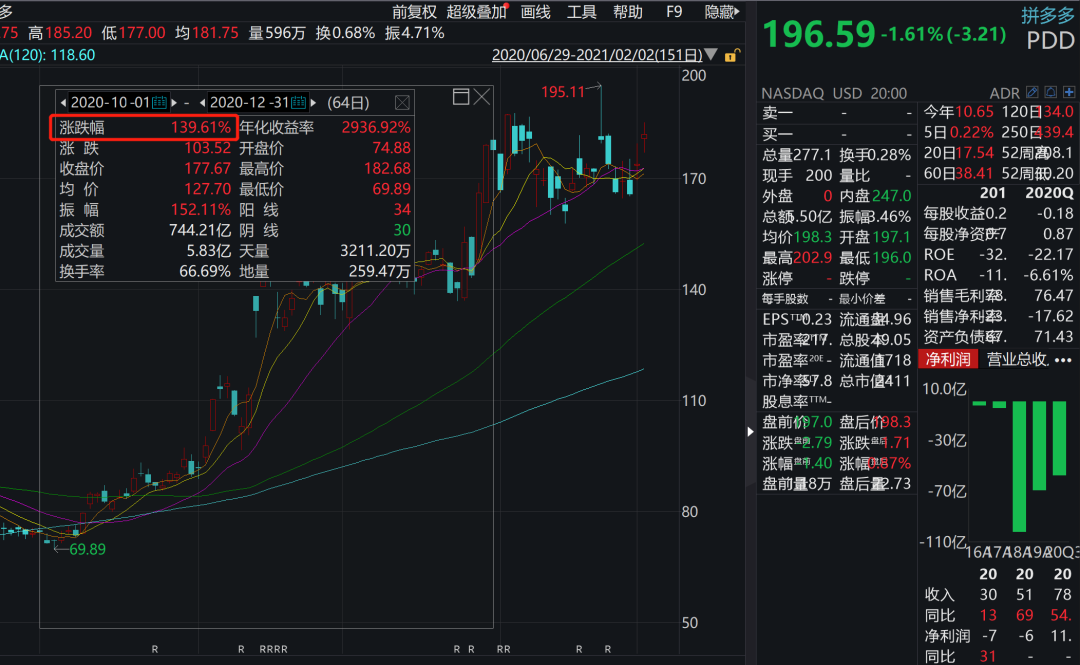Click the 天量 3211.20万 value
1080x665 pixels.
point(375,252)
